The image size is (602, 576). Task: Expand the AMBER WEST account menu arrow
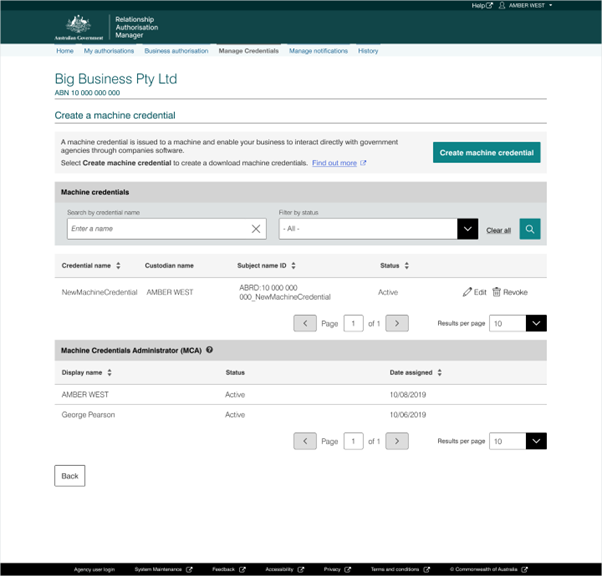click(x=551, y=5)
